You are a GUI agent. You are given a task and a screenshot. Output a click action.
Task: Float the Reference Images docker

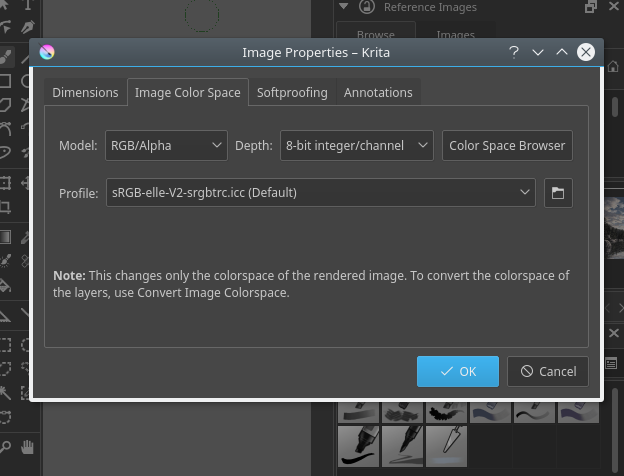point(591,7)
